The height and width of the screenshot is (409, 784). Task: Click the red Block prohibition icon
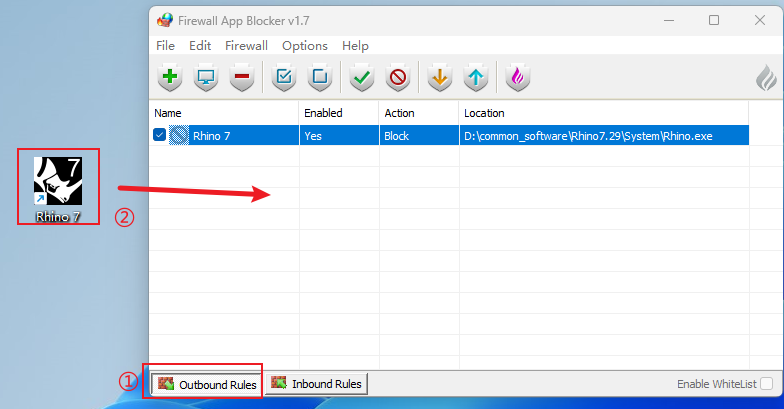[x=398, y=78]
